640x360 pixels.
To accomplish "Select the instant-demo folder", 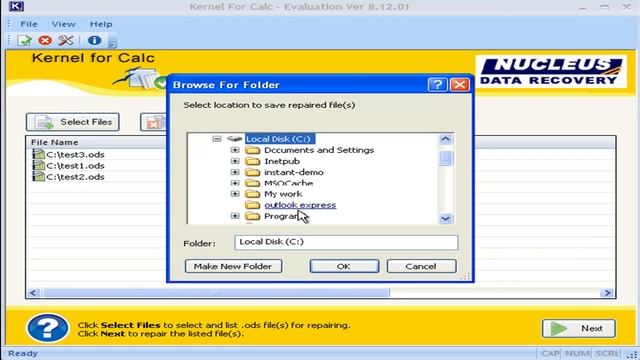I will coord(293,172).
